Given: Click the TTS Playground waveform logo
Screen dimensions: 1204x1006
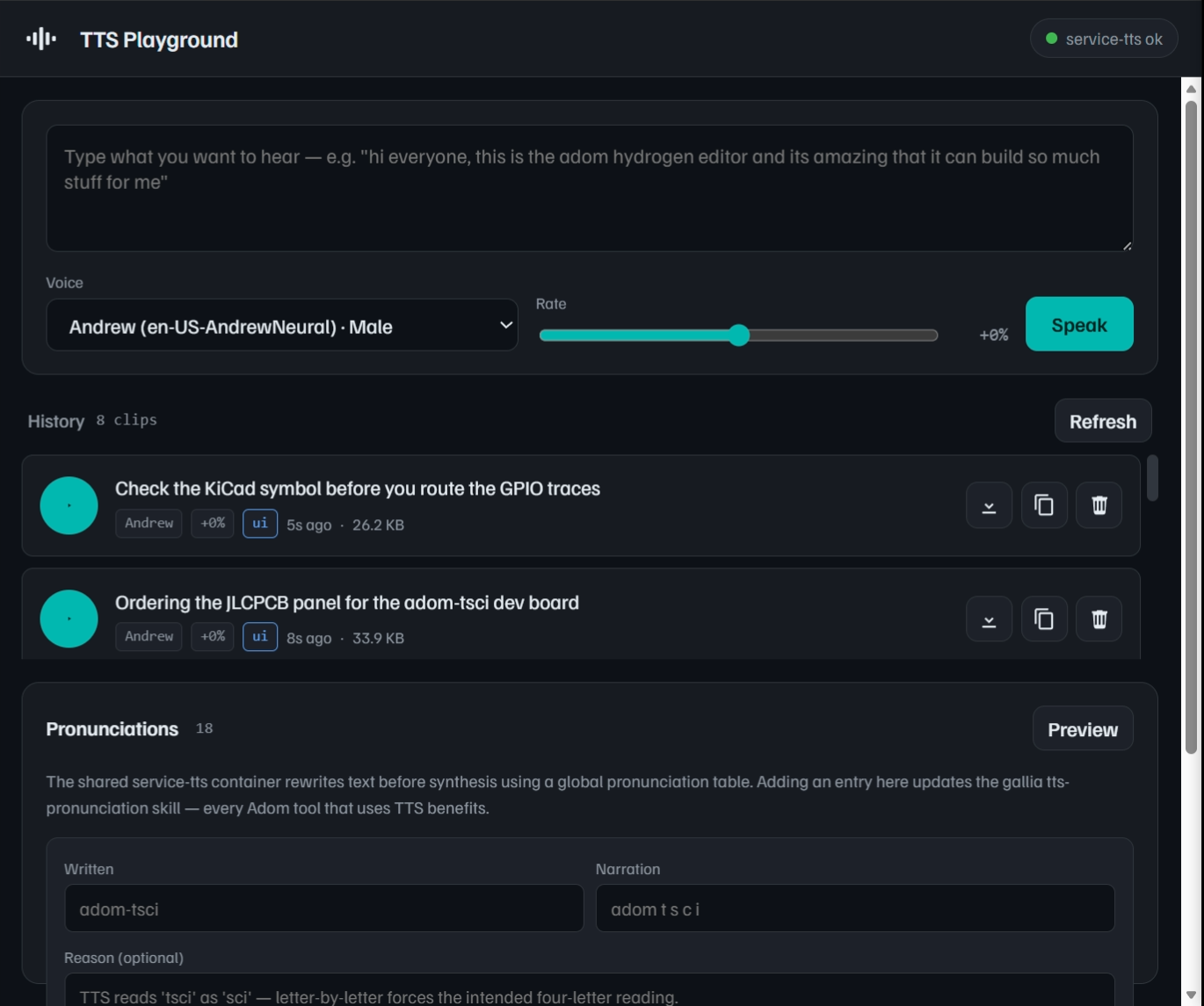Looking at the screenshot, I should pyautogui.click(x=41, y=39).
